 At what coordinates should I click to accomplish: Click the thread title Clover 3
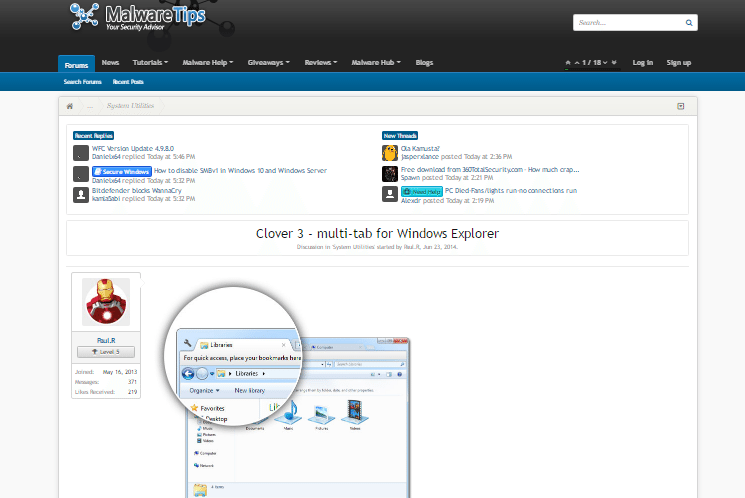click(377, 233)
